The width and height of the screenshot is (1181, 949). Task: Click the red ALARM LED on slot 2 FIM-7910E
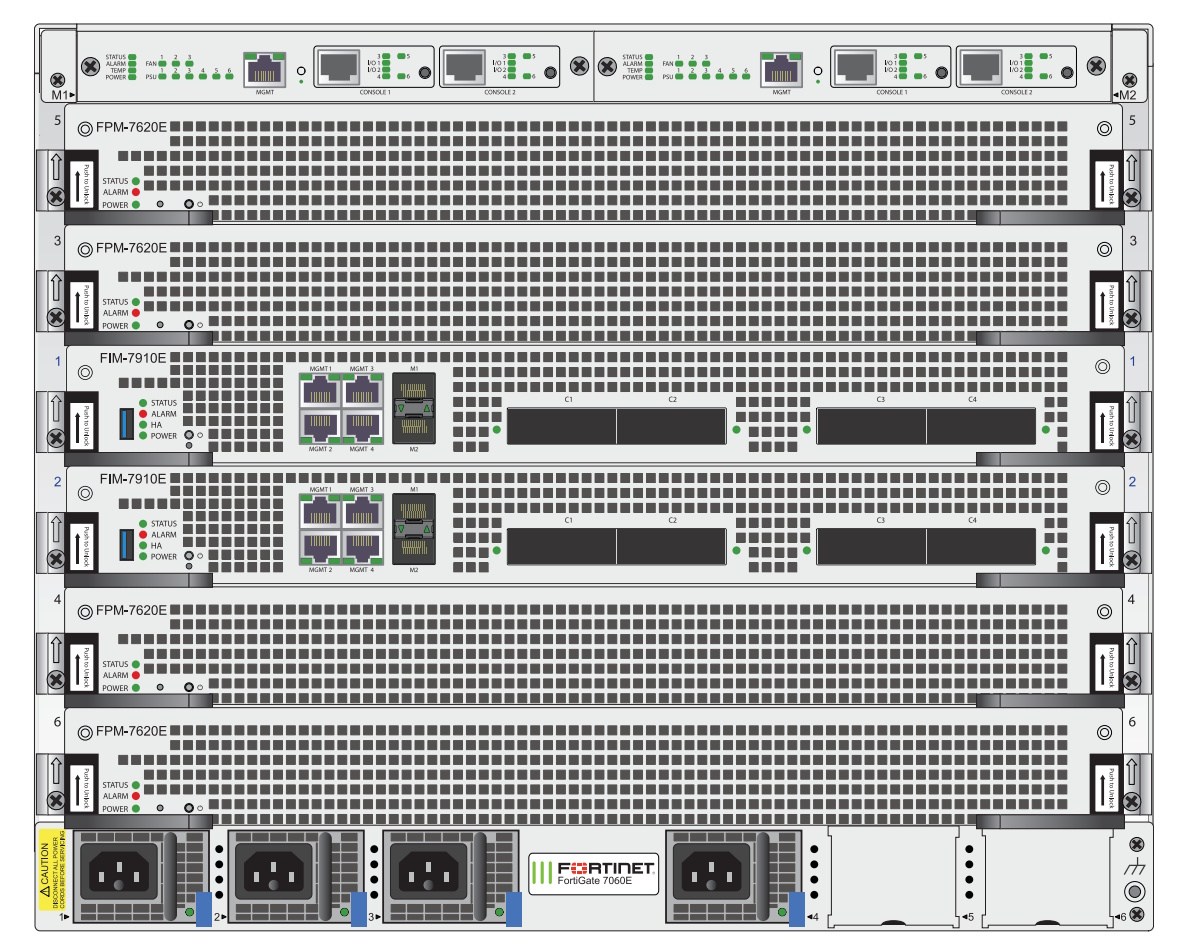tap(143, 535)
